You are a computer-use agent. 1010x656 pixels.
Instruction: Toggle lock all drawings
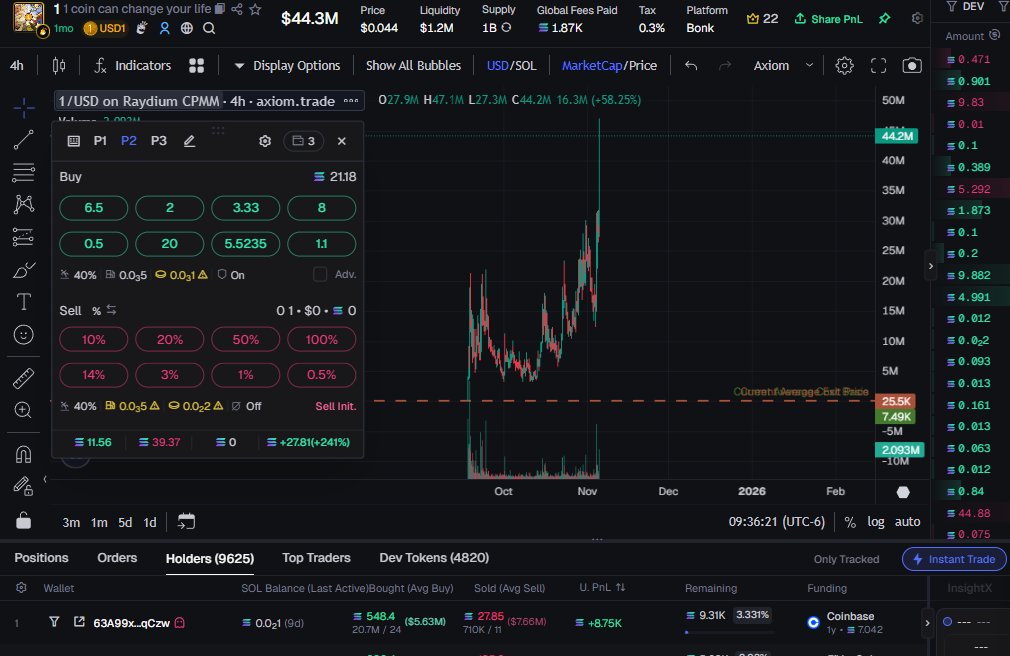[24, 520]
